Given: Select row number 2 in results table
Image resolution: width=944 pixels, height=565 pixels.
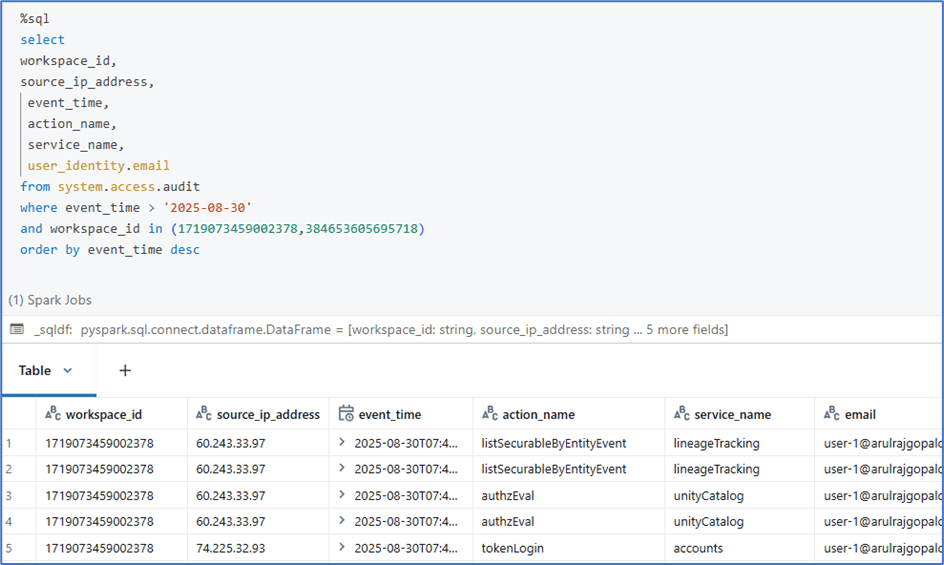Looking at the screenshot, I should pyautogui.click(x=9, y=469).
